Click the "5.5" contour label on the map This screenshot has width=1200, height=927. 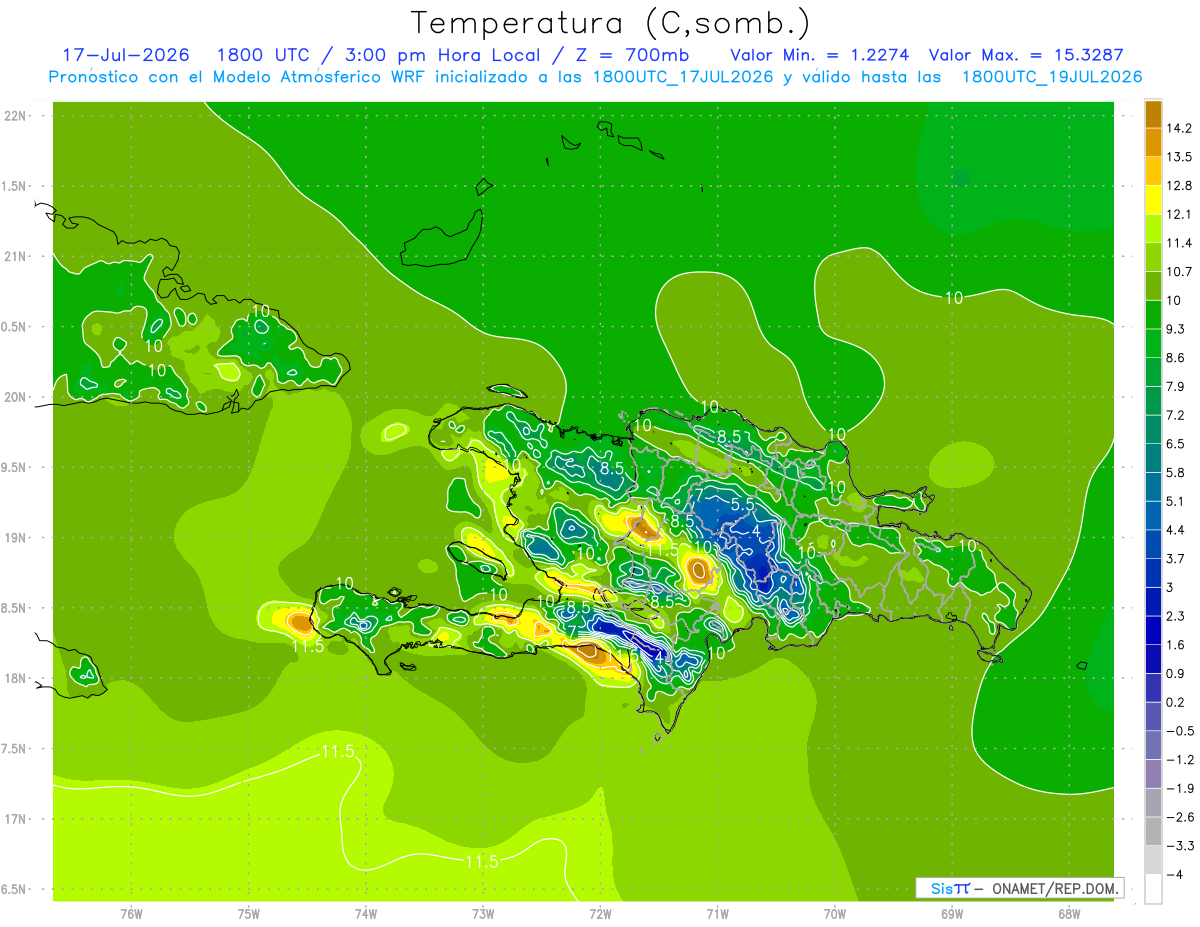[x=741, y=506]
